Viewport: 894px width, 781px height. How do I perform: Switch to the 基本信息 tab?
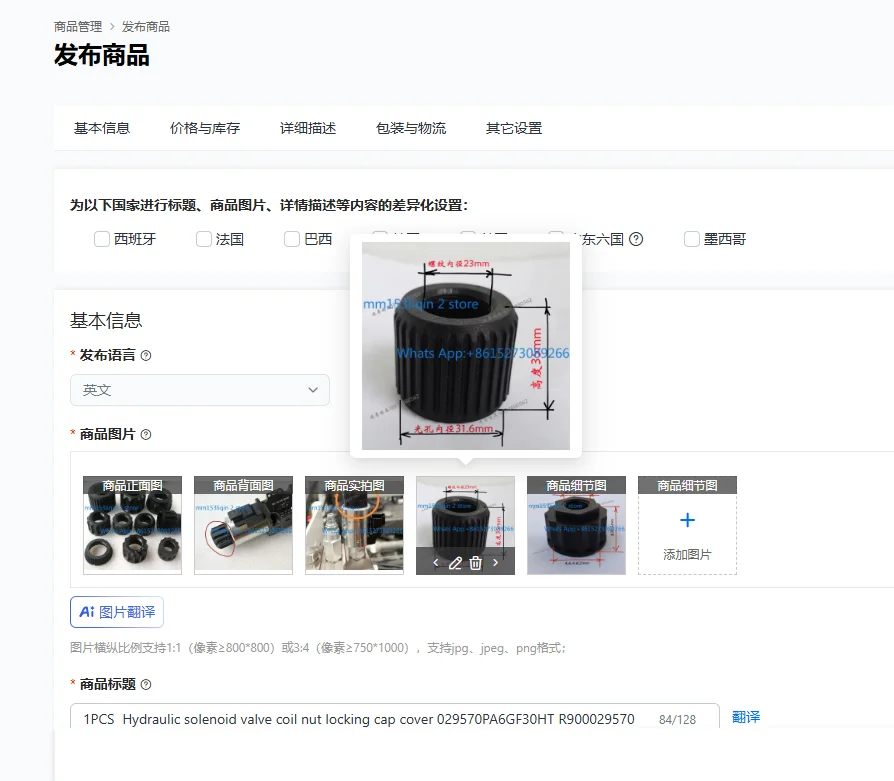pyautogui.click(x=102, y=128)
